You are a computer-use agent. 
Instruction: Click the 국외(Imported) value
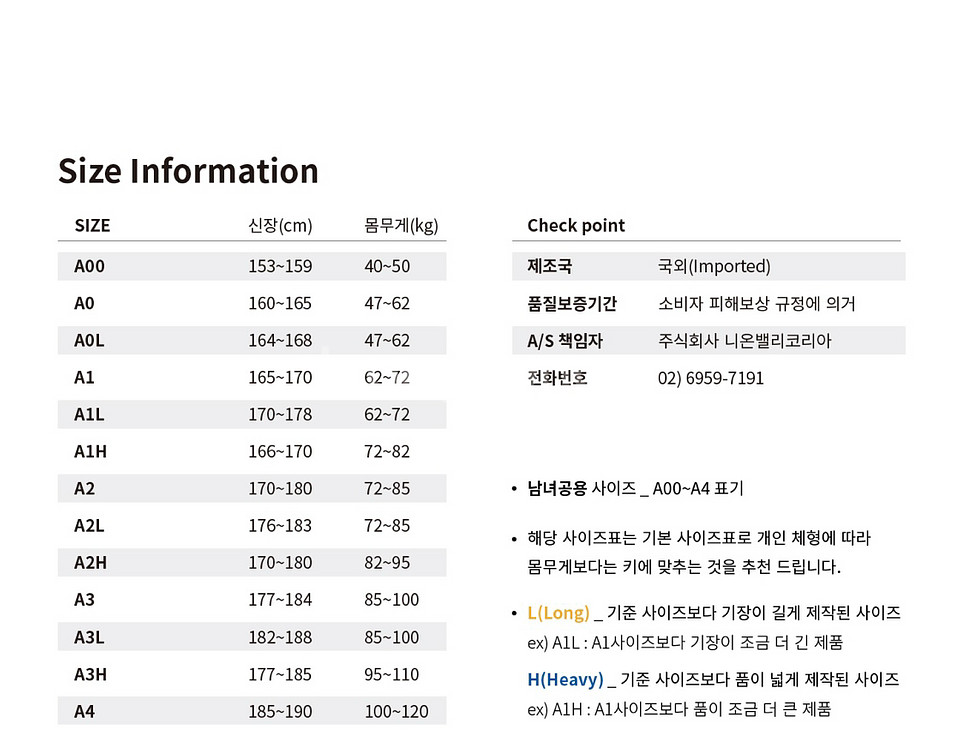coord(714,266)
